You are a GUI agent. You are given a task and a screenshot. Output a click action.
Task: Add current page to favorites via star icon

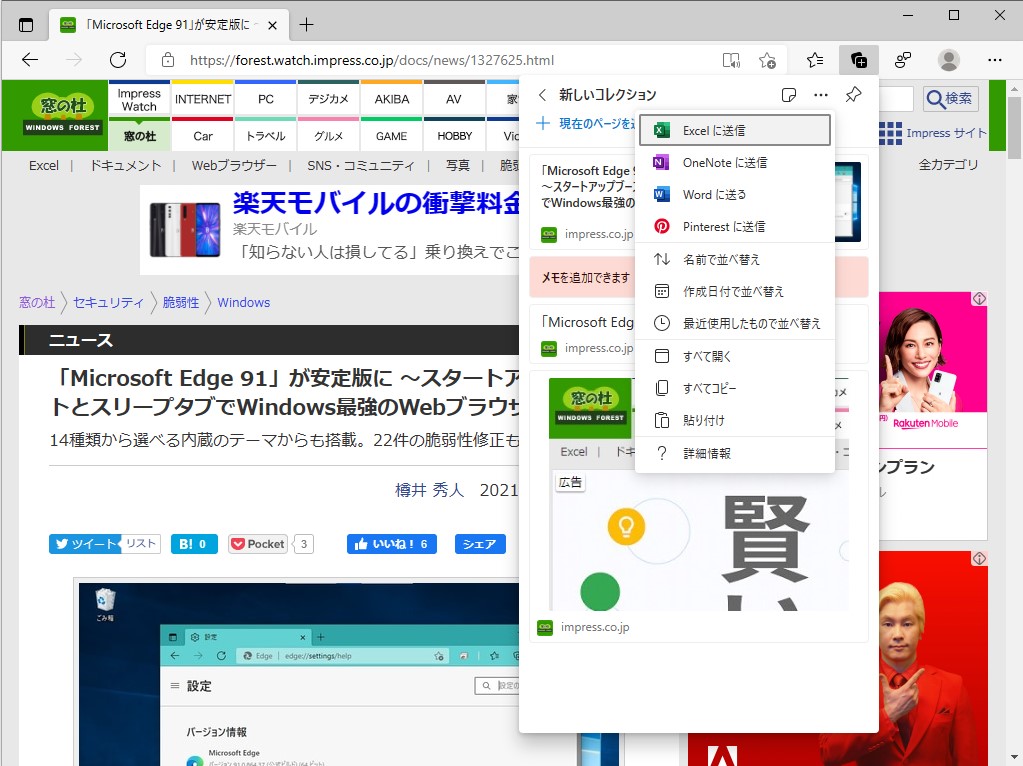click(767, 60)
